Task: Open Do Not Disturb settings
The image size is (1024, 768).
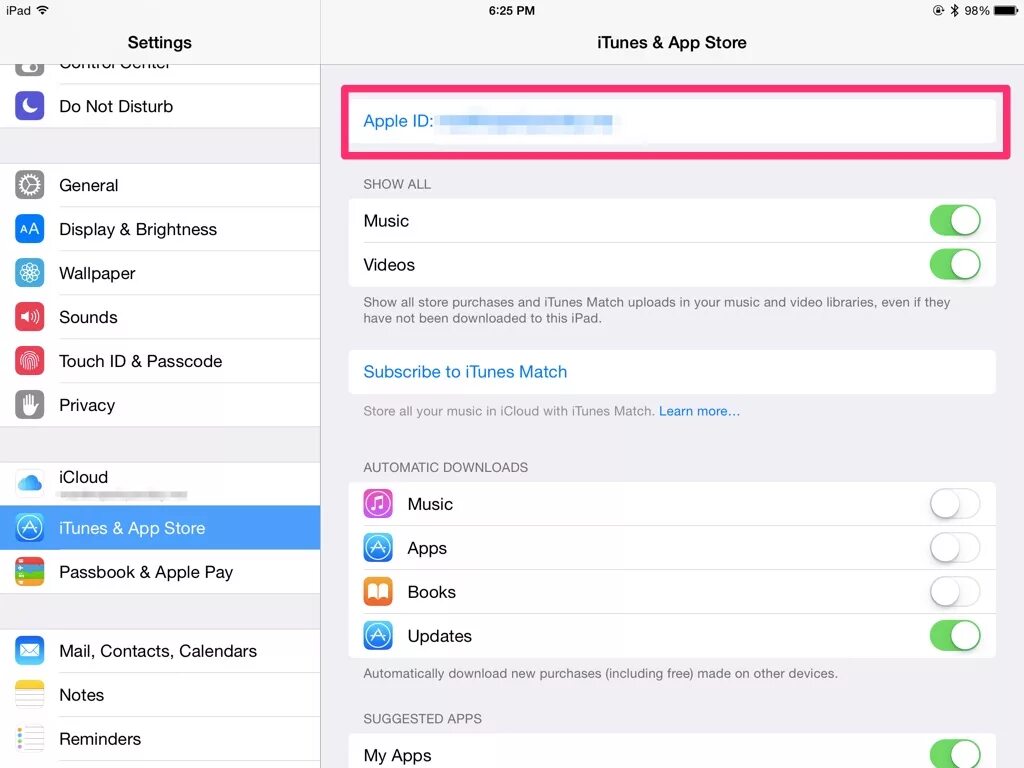Action: click(160, 106)
